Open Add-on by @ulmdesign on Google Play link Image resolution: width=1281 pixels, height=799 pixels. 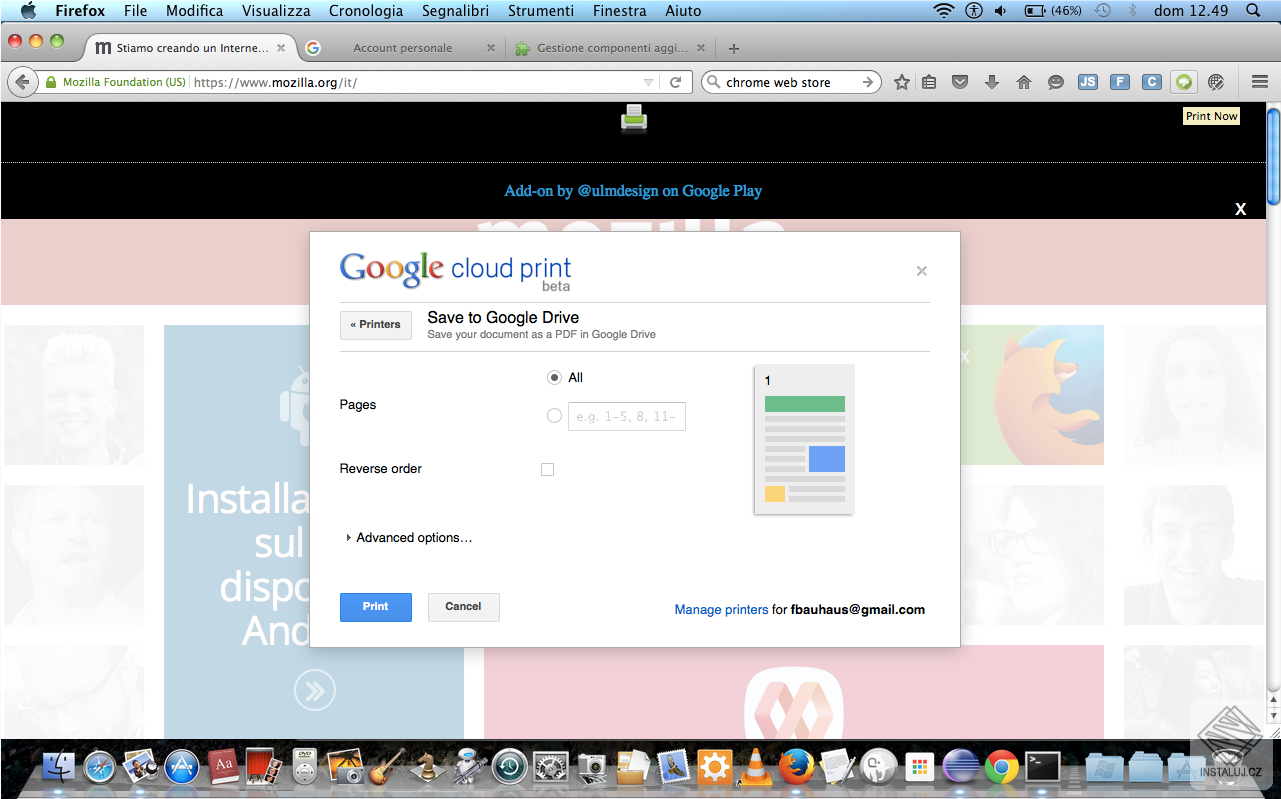[x=633, y=191]
